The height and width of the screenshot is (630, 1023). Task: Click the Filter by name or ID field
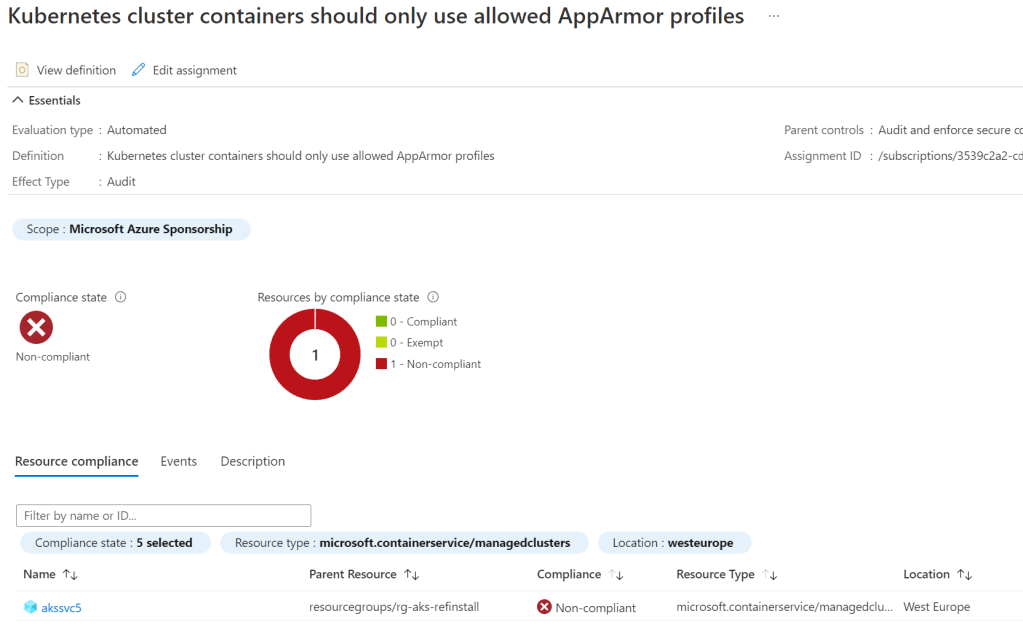click(163, 516)
